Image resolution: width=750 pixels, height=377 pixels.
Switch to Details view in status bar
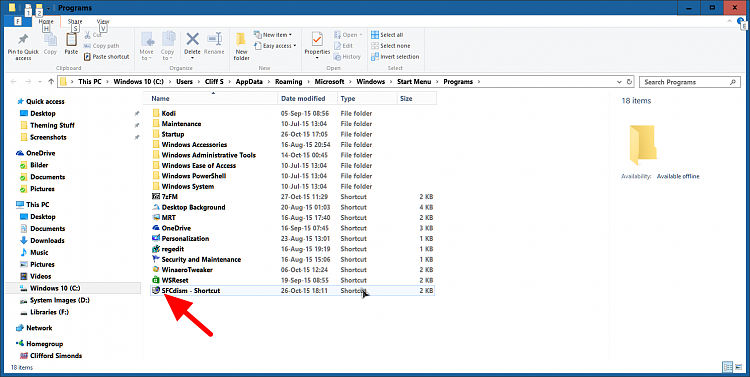[x=728, y=367]
